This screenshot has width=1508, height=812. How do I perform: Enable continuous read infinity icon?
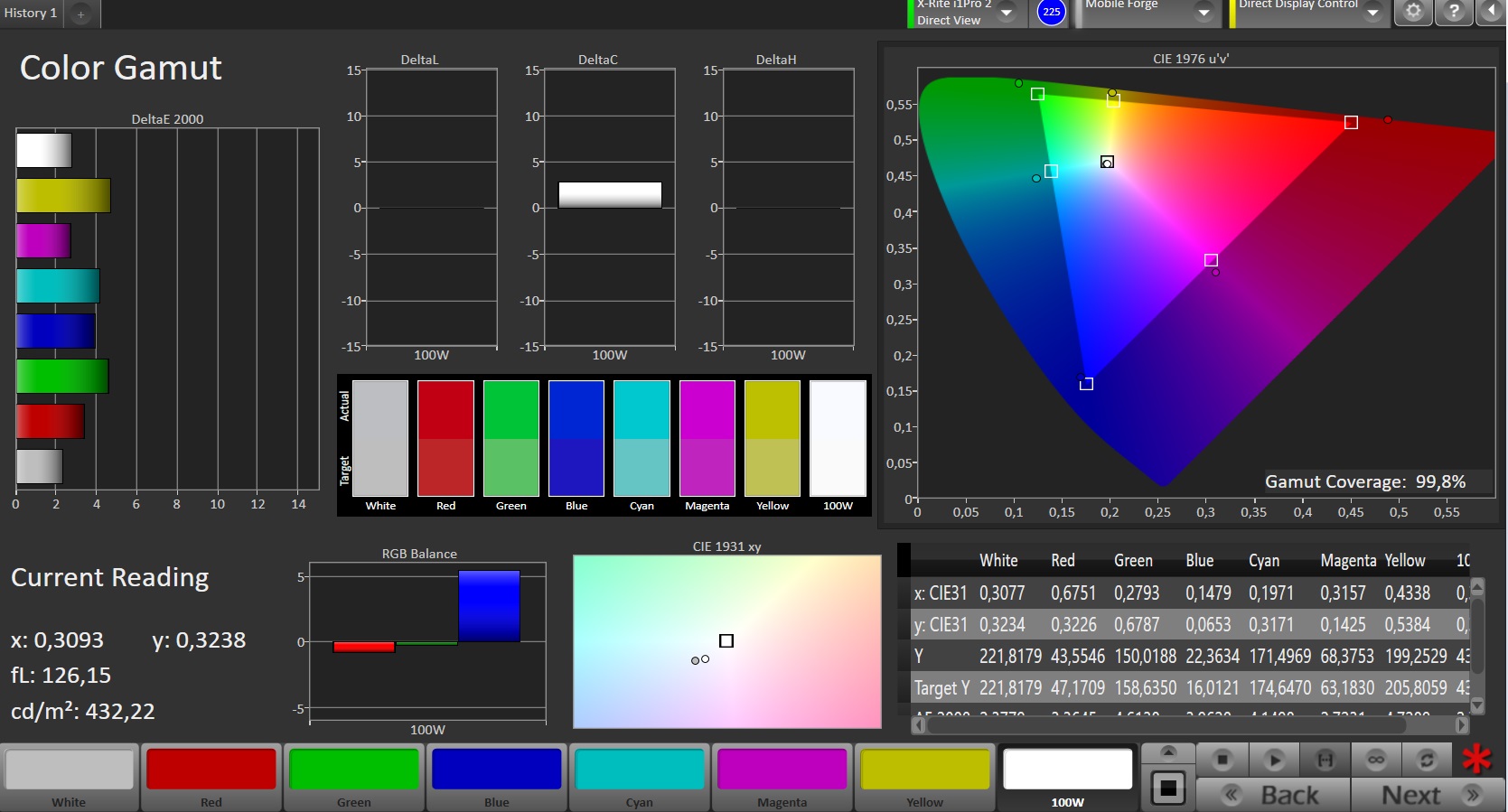coord(1376,760)
